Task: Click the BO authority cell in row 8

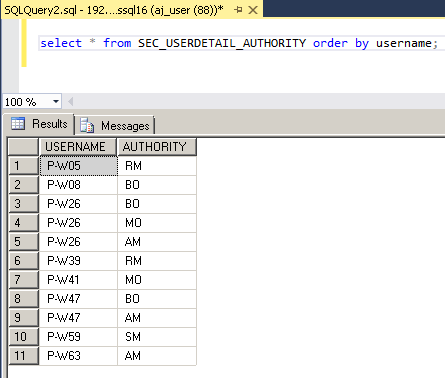Action: [157, 299]
